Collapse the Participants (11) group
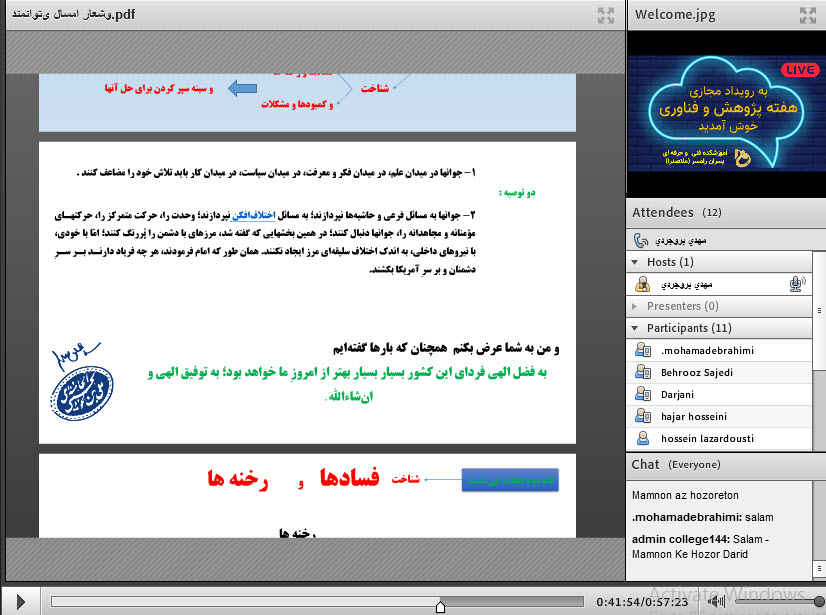Screen dimensions: 826x615 635,328
